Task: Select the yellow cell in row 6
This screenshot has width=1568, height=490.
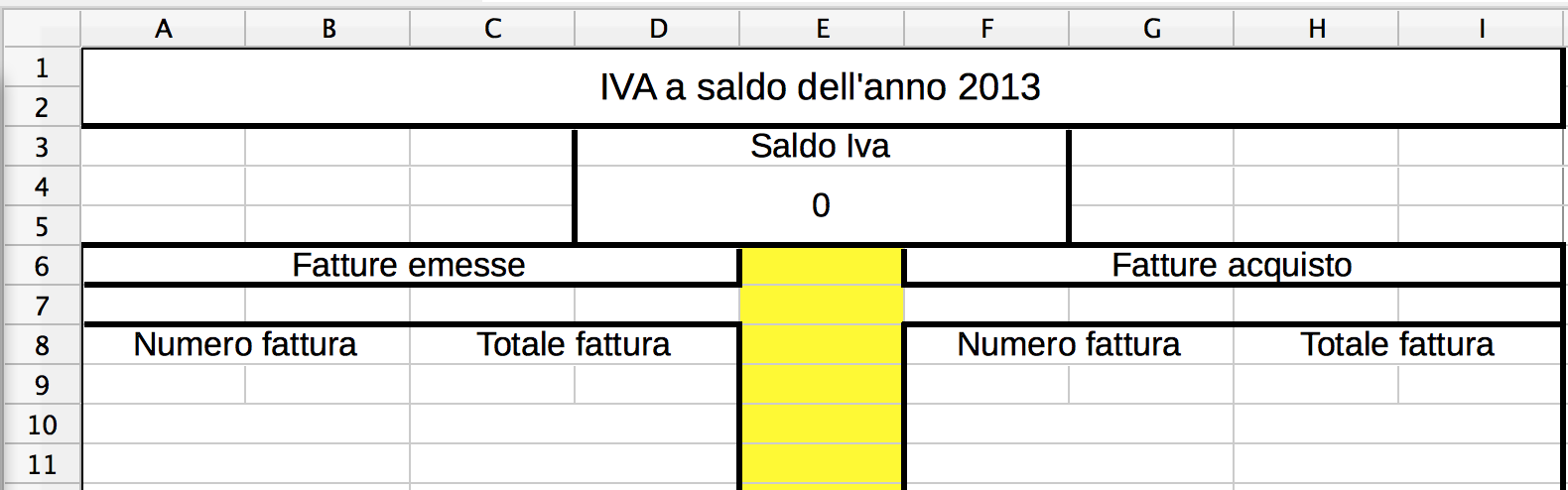Action: tap(822, 266)
